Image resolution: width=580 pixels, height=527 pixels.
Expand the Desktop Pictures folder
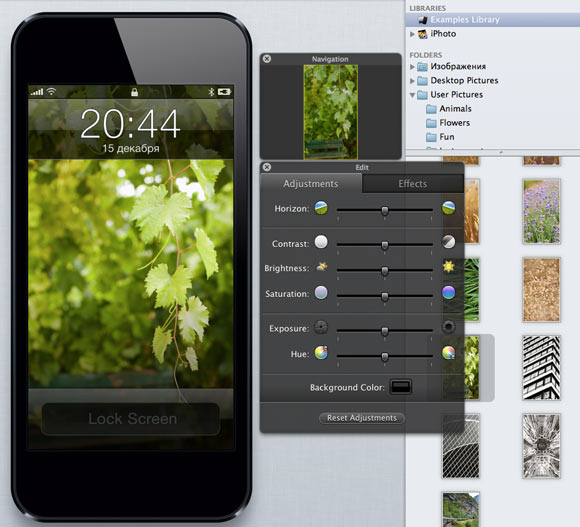(412, 81)
